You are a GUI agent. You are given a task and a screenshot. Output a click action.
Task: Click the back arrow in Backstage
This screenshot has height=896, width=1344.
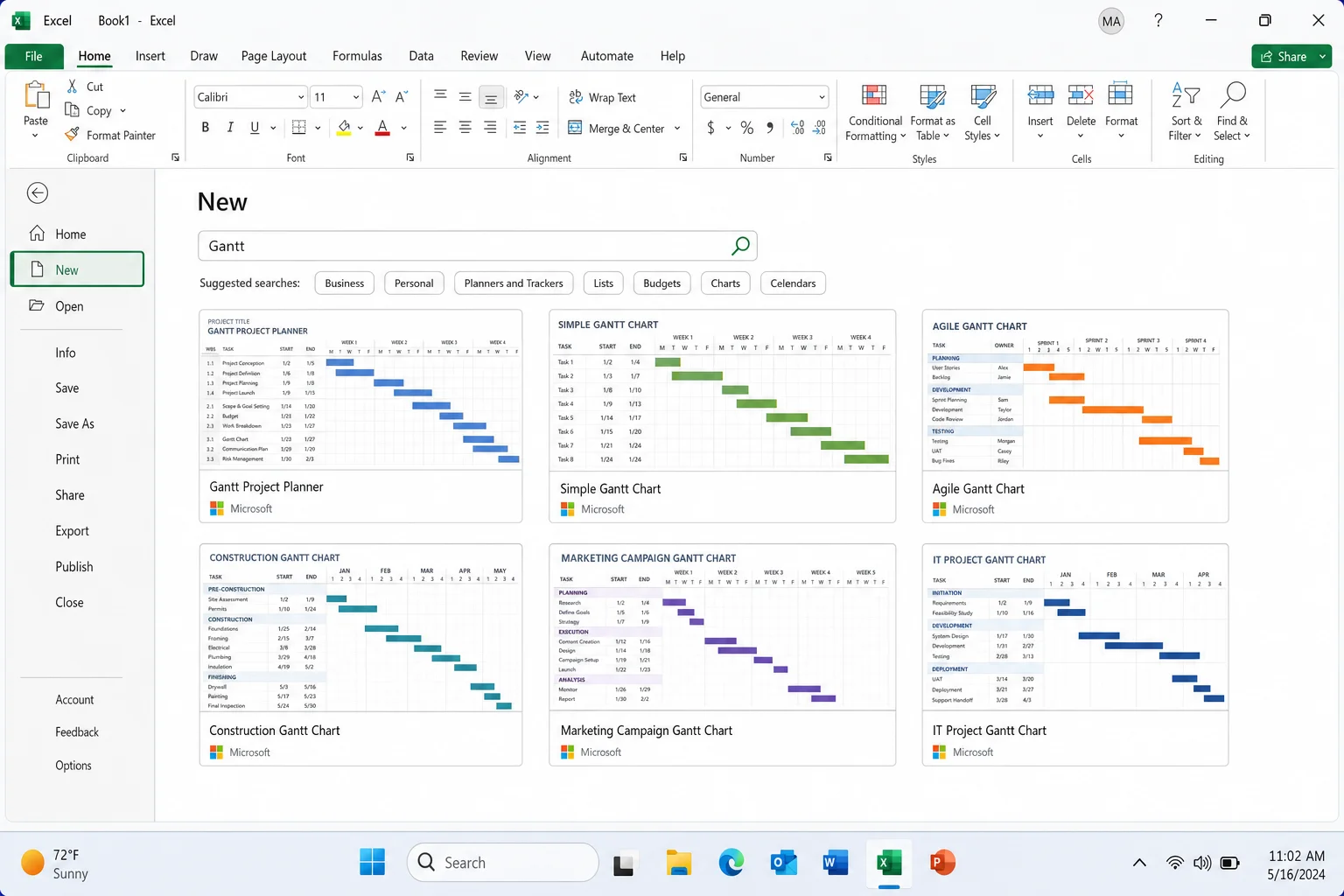(x=38, y=193)
